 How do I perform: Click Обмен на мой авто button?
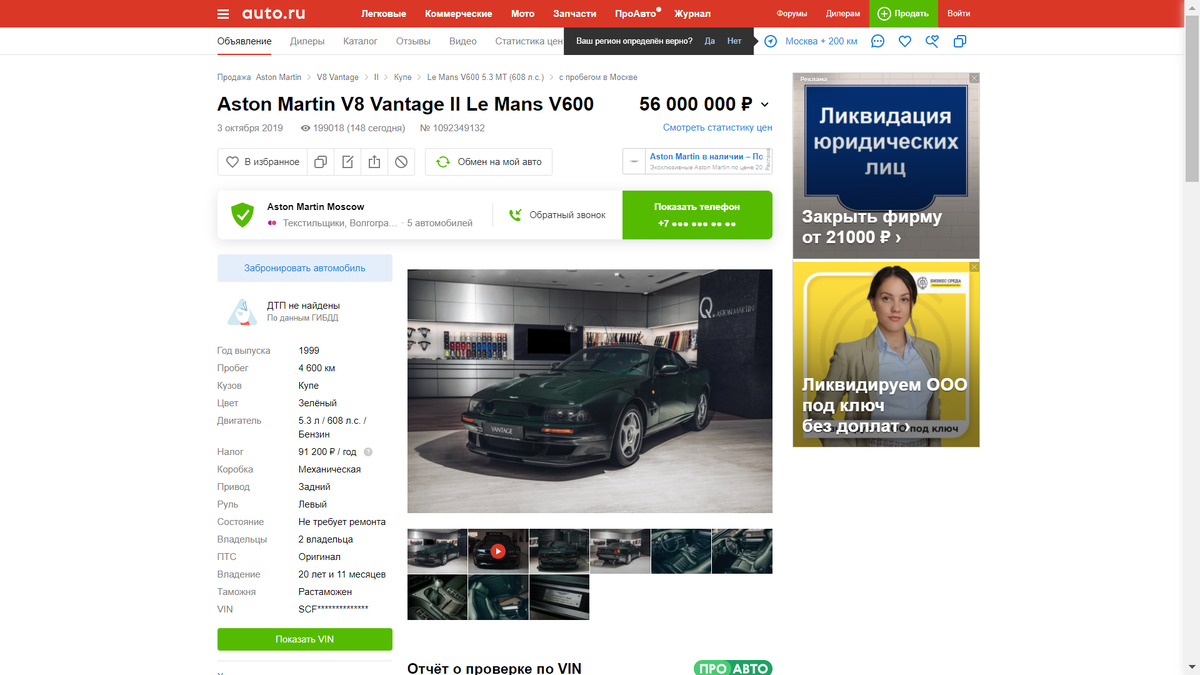tap(489, 162)
